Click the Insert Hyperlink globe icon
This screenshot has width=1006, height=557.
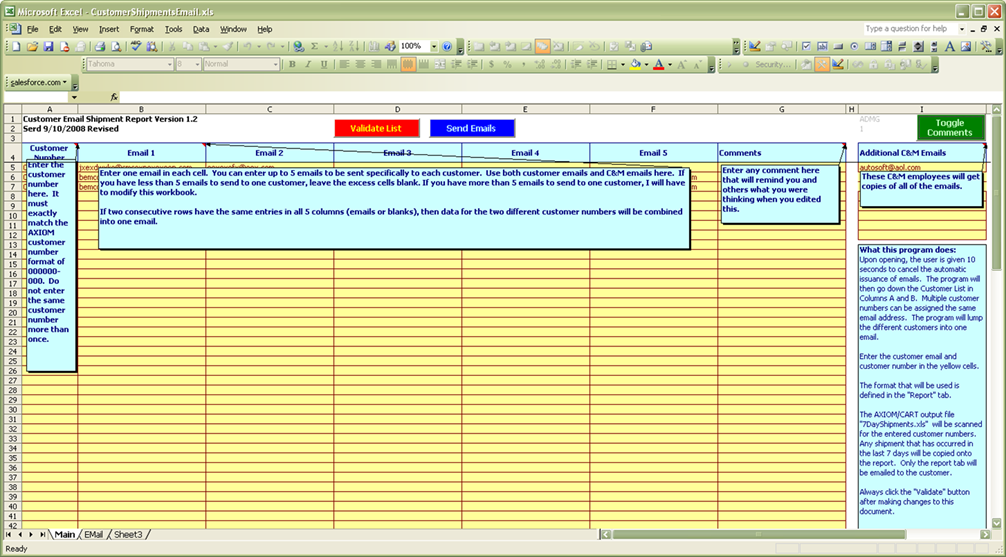point(299,46)
